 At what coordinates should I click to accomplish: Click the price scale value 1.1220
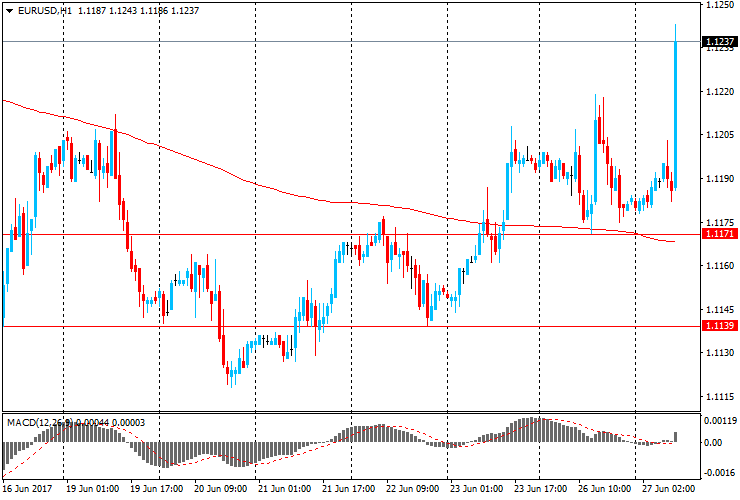tap(720, 92)
